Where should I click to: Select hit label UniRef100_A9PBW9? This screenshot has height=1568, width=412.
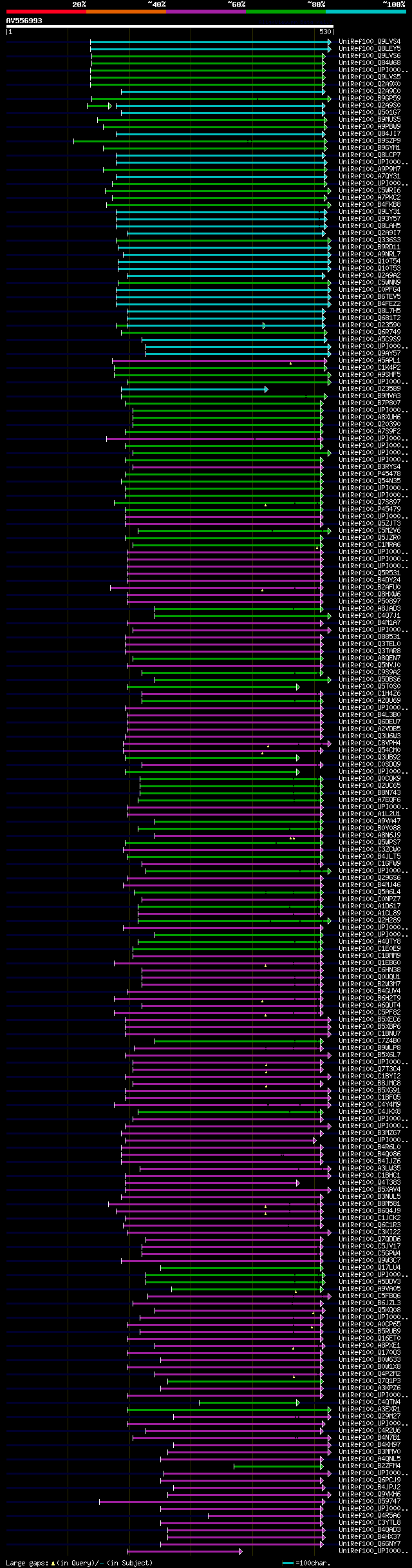pyautogui.click(x=370, y=126)
